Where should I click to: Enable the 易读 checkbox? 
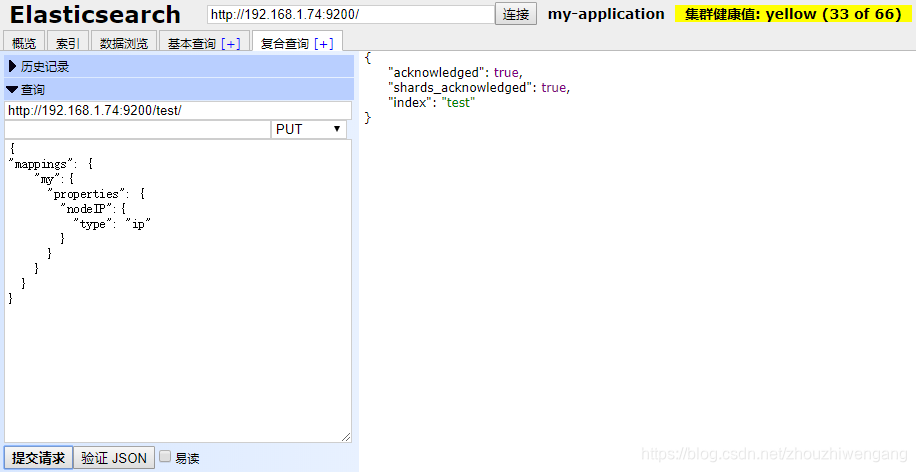click(165, 456)
